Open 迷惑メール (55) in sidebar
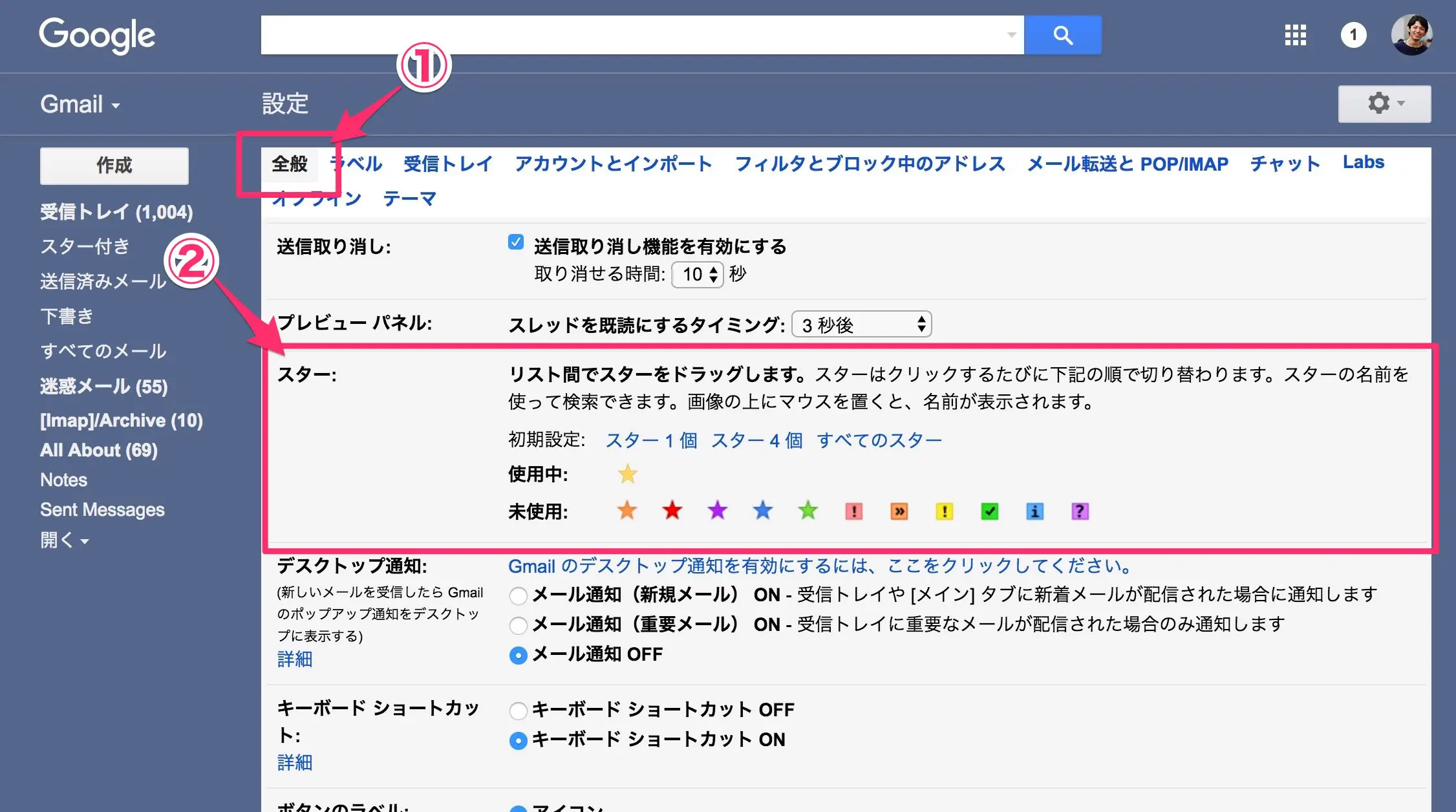1456x812 pixels. pyautogui.click(x=104, y=387)
